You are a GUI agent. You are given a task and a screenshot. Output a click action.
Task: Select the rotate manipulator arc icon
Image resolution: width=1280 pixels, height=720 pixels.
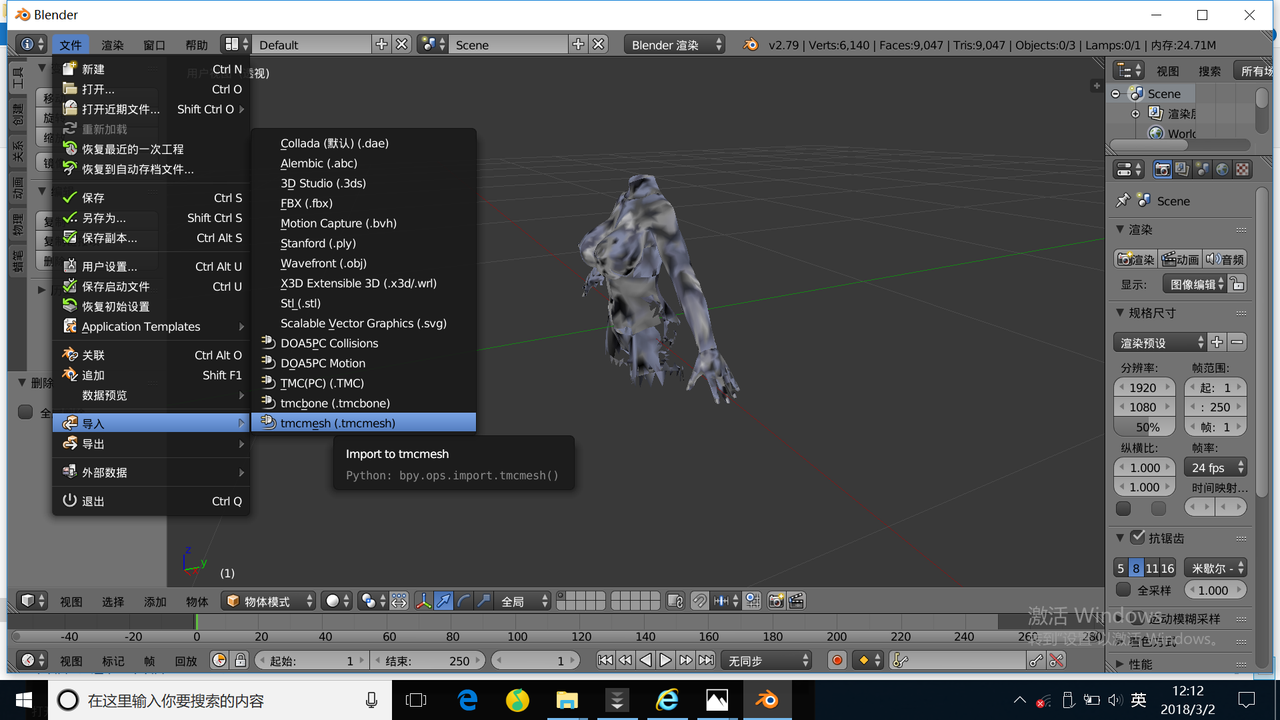point(464,601)
